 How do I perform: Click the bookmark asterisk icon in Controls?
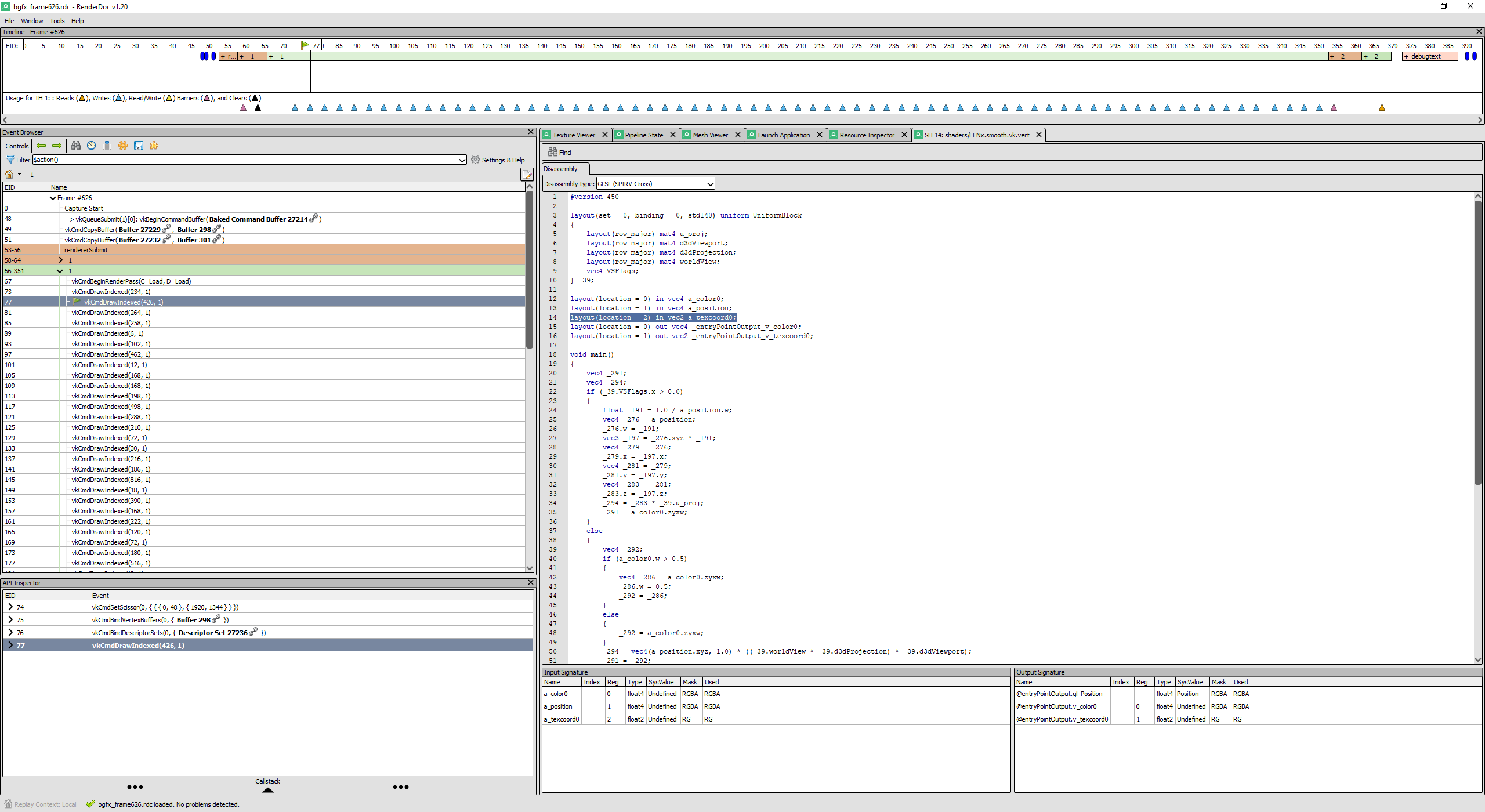[123, 146]
